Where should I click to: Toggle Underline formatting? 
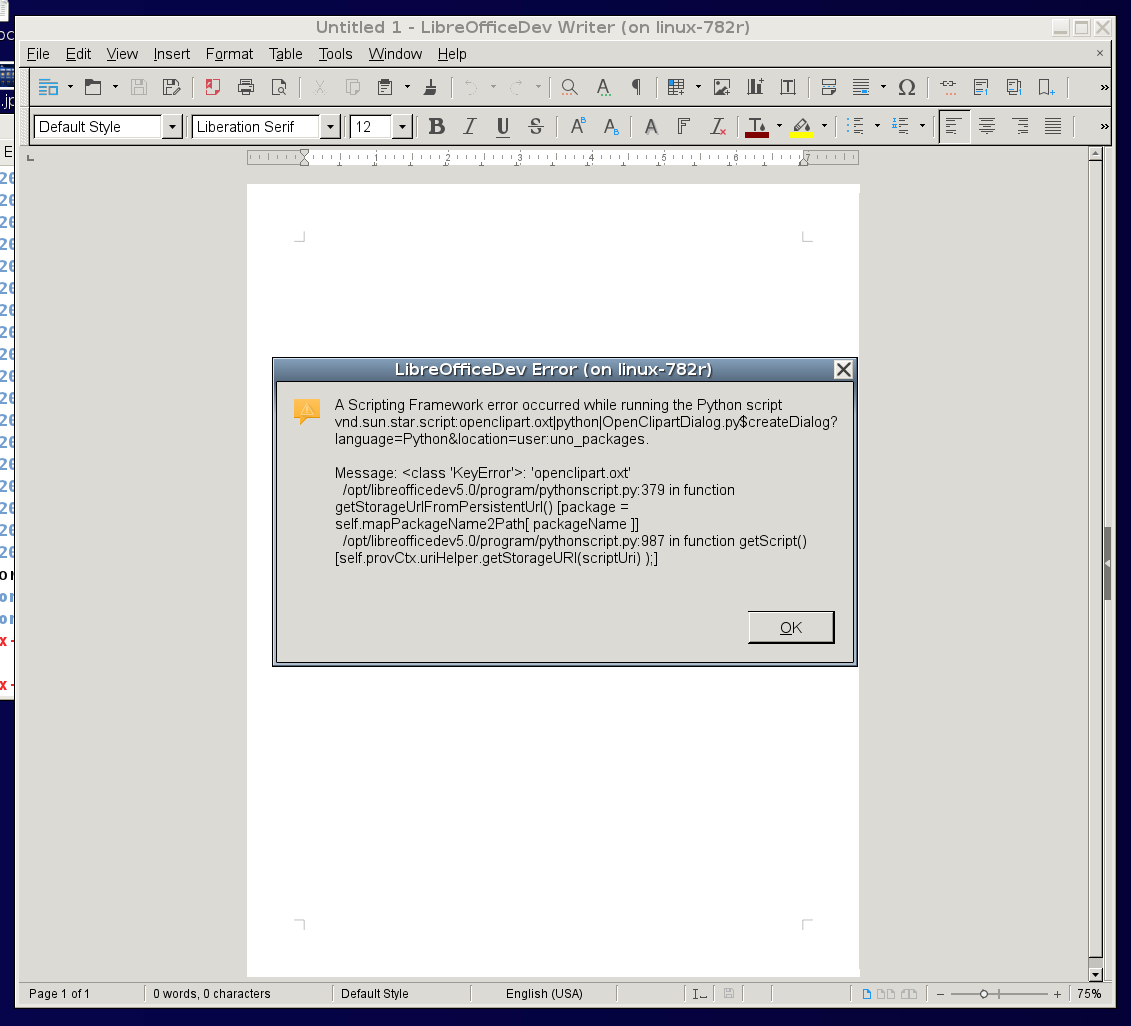(503, 126)
